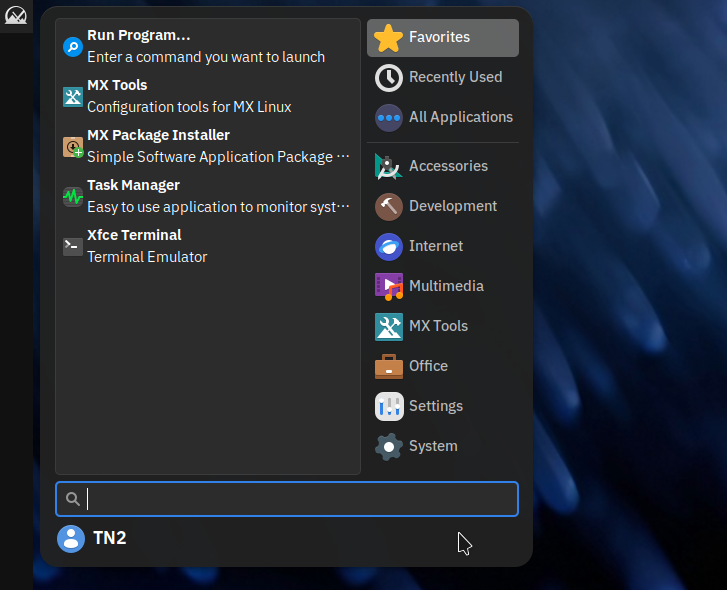Launch Task Manager title entry
The width and height of the screenshot is (727, 590).
point(133,185)
